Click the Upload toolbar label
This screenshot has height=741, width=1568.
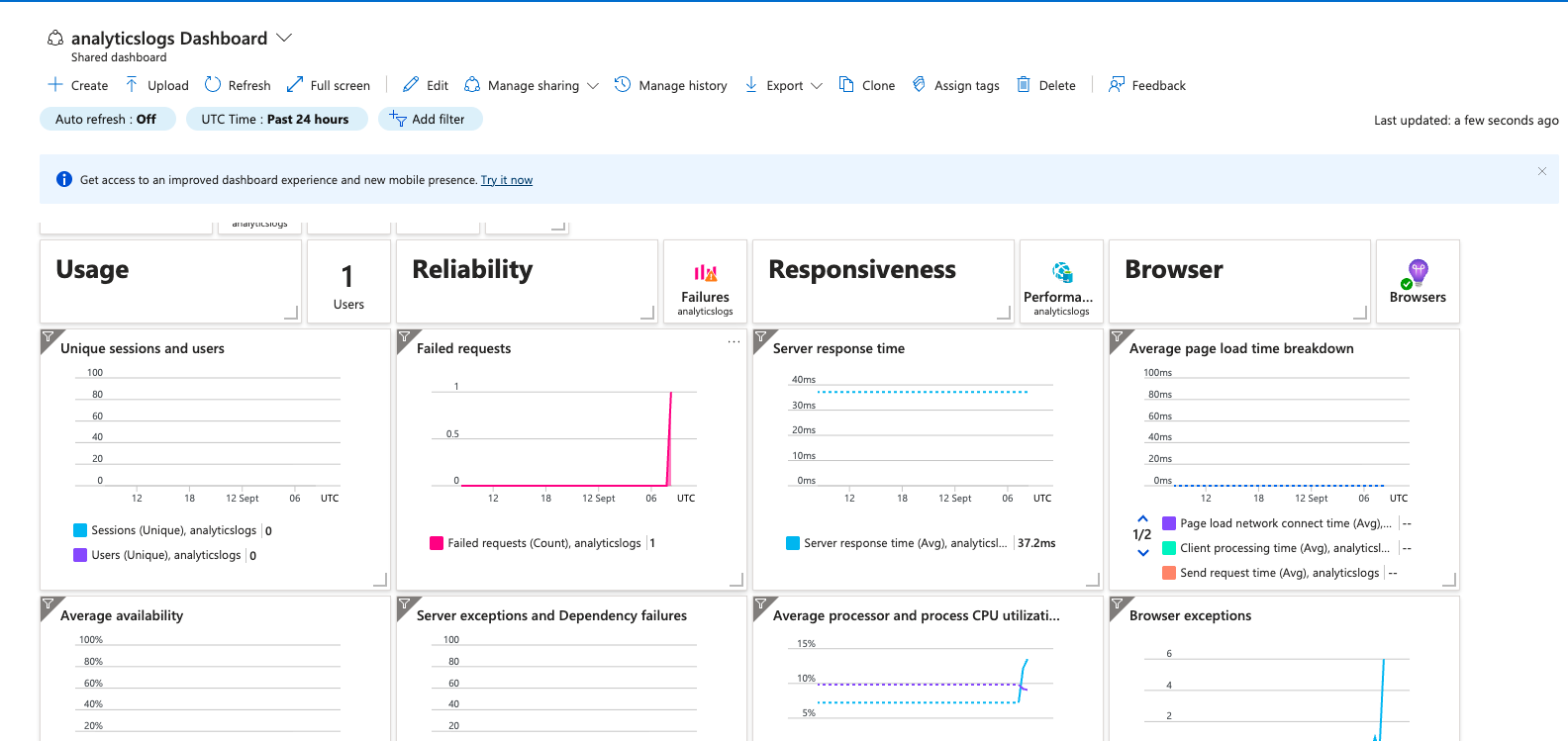[168, 86]
